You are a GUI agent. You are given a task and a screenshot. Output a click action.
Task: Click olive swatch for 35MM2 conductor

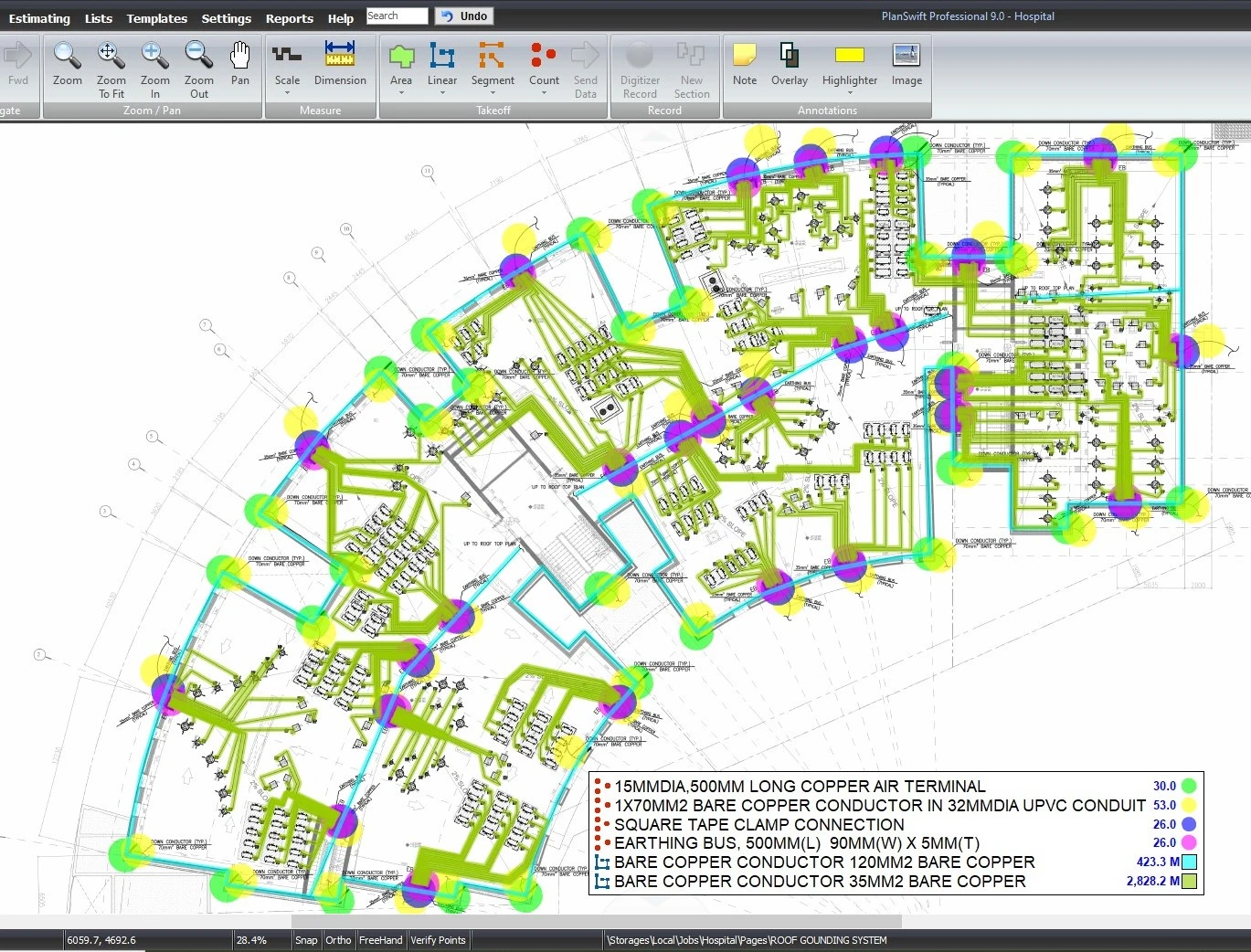coord(1189,882)
